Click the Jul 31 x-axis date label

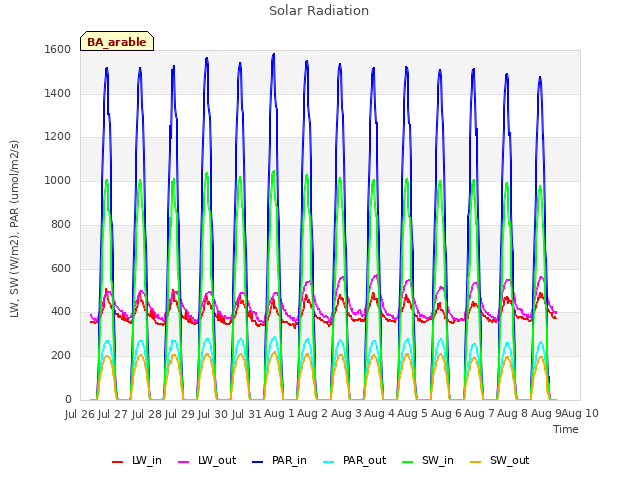pyautogui.click(x=247, y=414)
